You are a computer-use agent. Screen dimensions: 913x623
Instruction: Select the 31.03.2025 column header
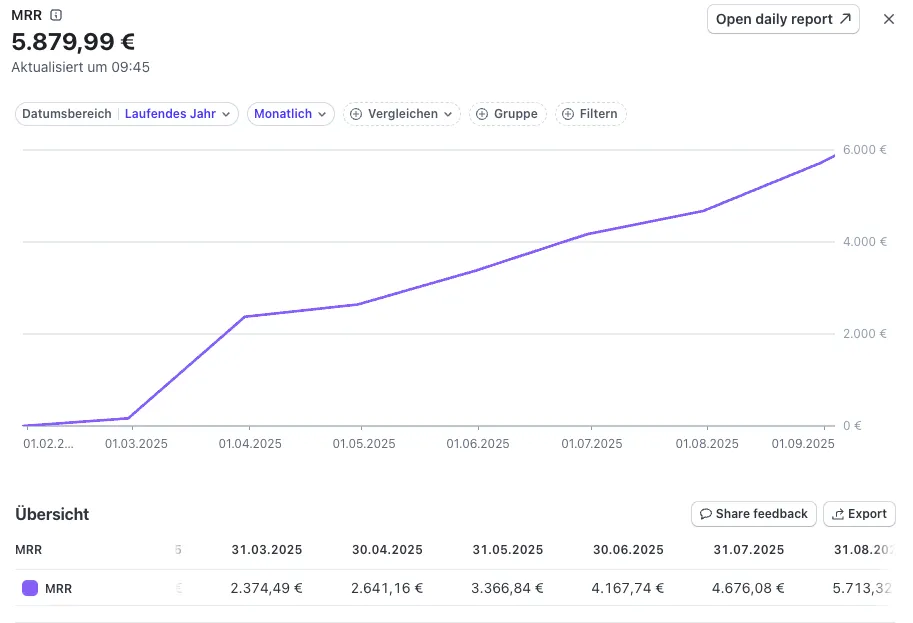(266, 550)
